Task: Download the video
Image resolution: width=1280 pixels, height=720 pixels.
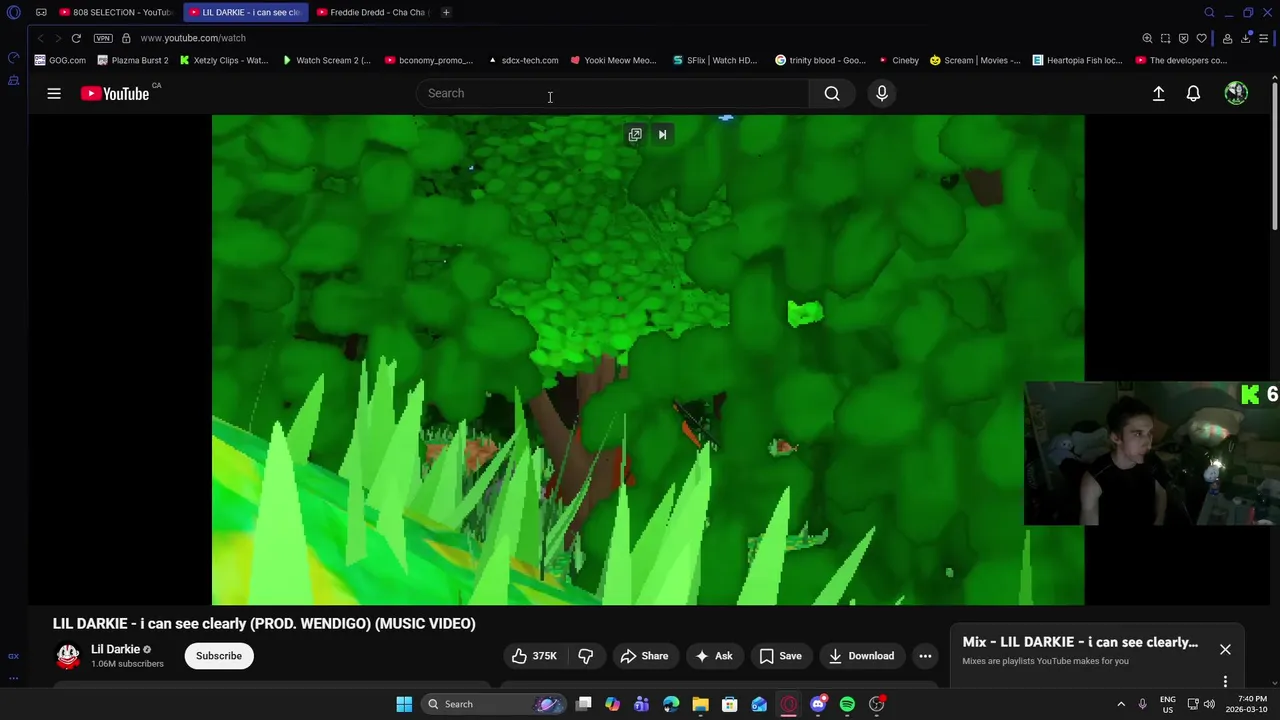Action: 861,656
